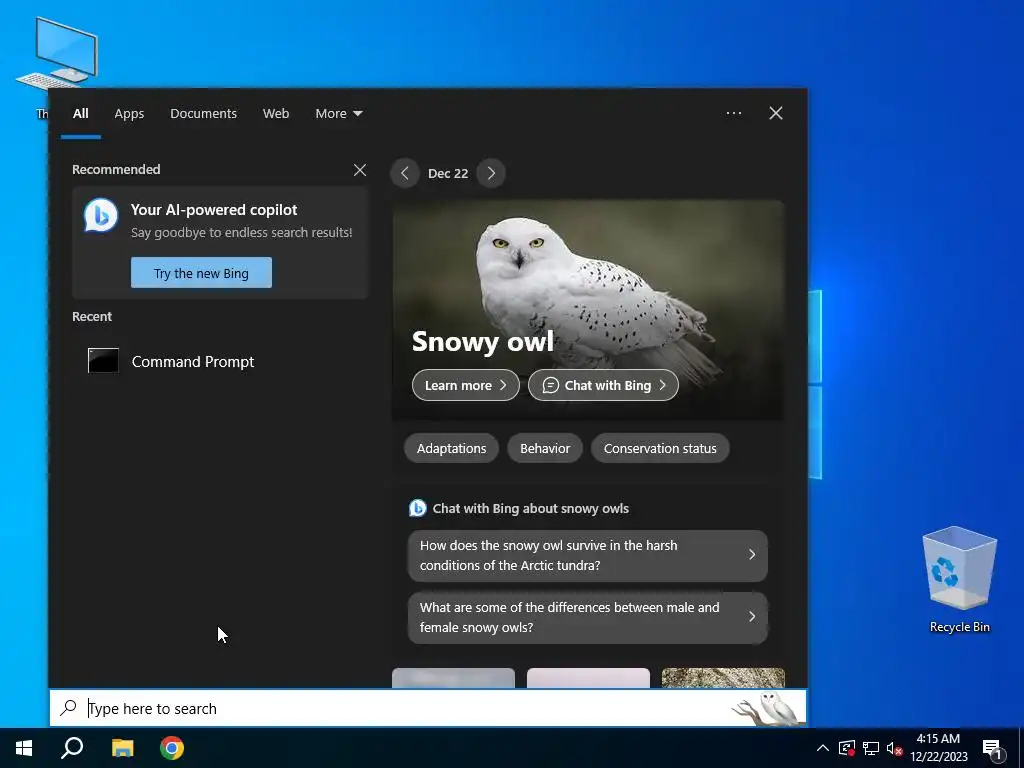Open the Recycle Bin desktop icon
The image size is (1024, 768).
(x=959, y=580)
